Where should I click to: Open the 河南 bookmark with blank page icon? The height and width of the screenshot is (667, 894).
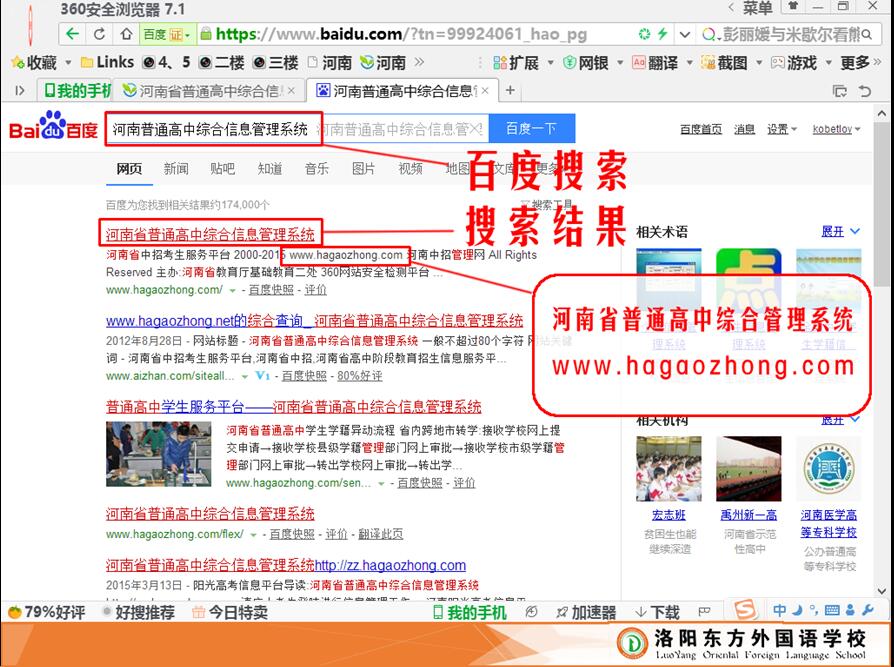tap(330, 62)
